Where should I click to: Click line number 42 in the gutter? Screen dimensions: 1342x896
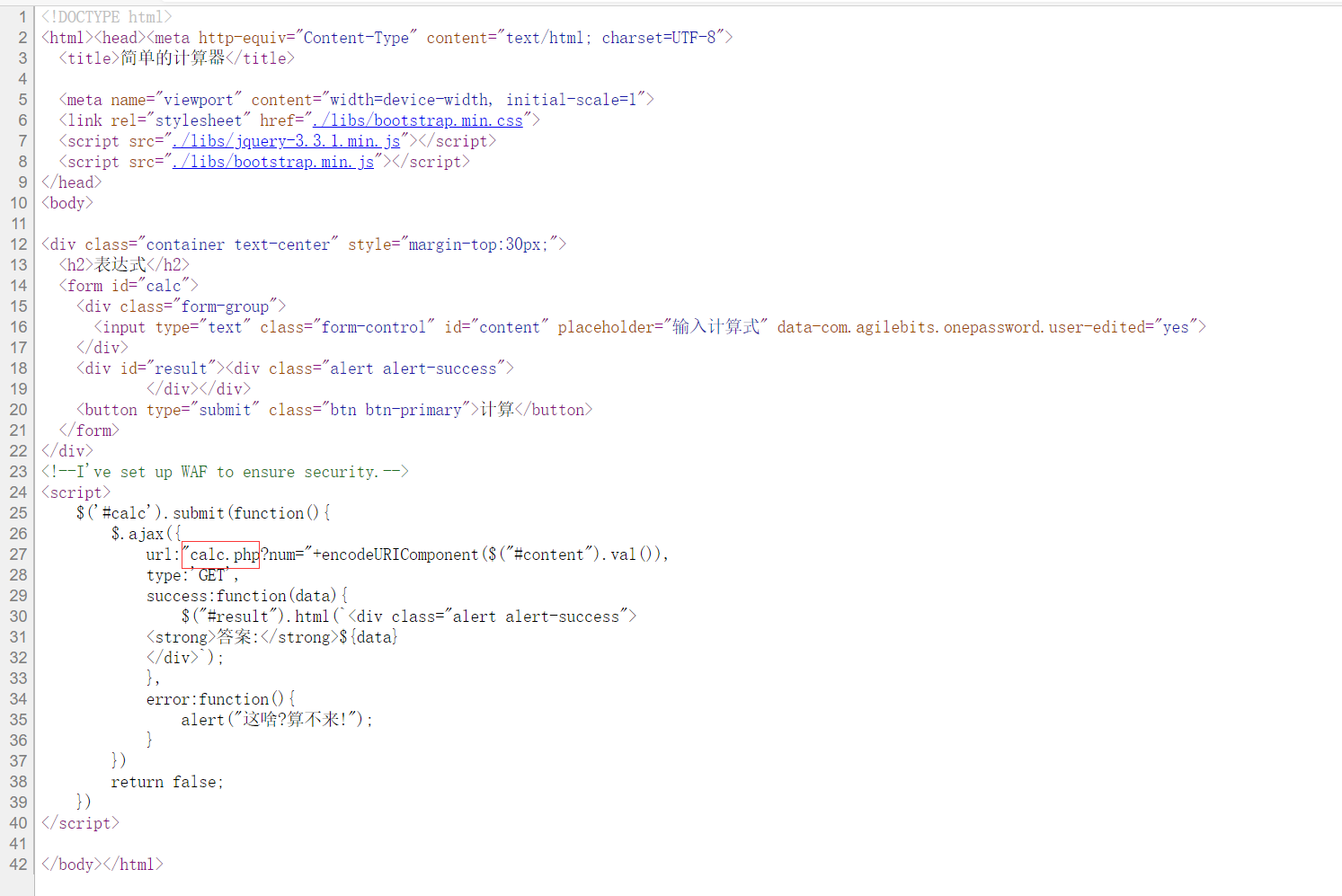point(19,865)
